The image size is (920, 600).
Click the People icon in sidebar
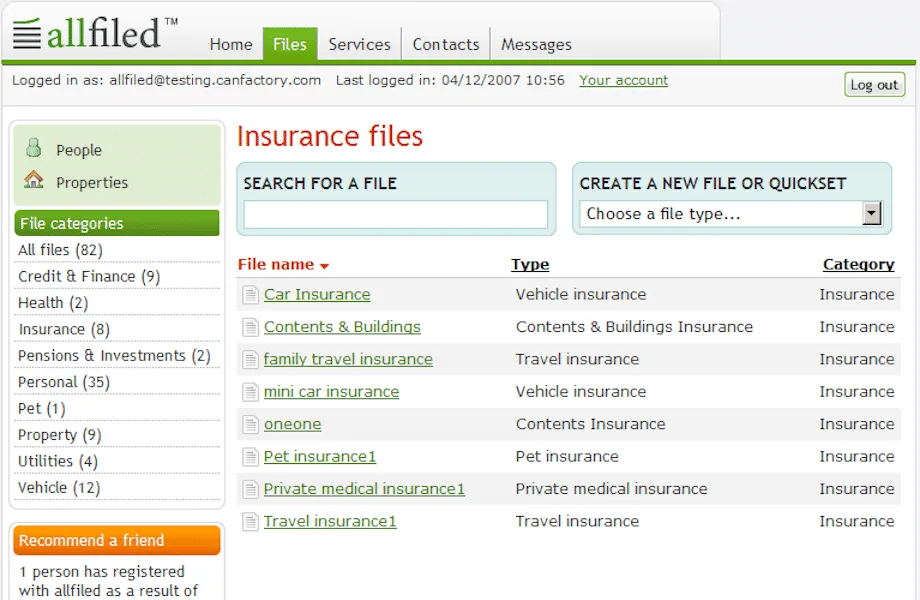[x=34, y=149]
